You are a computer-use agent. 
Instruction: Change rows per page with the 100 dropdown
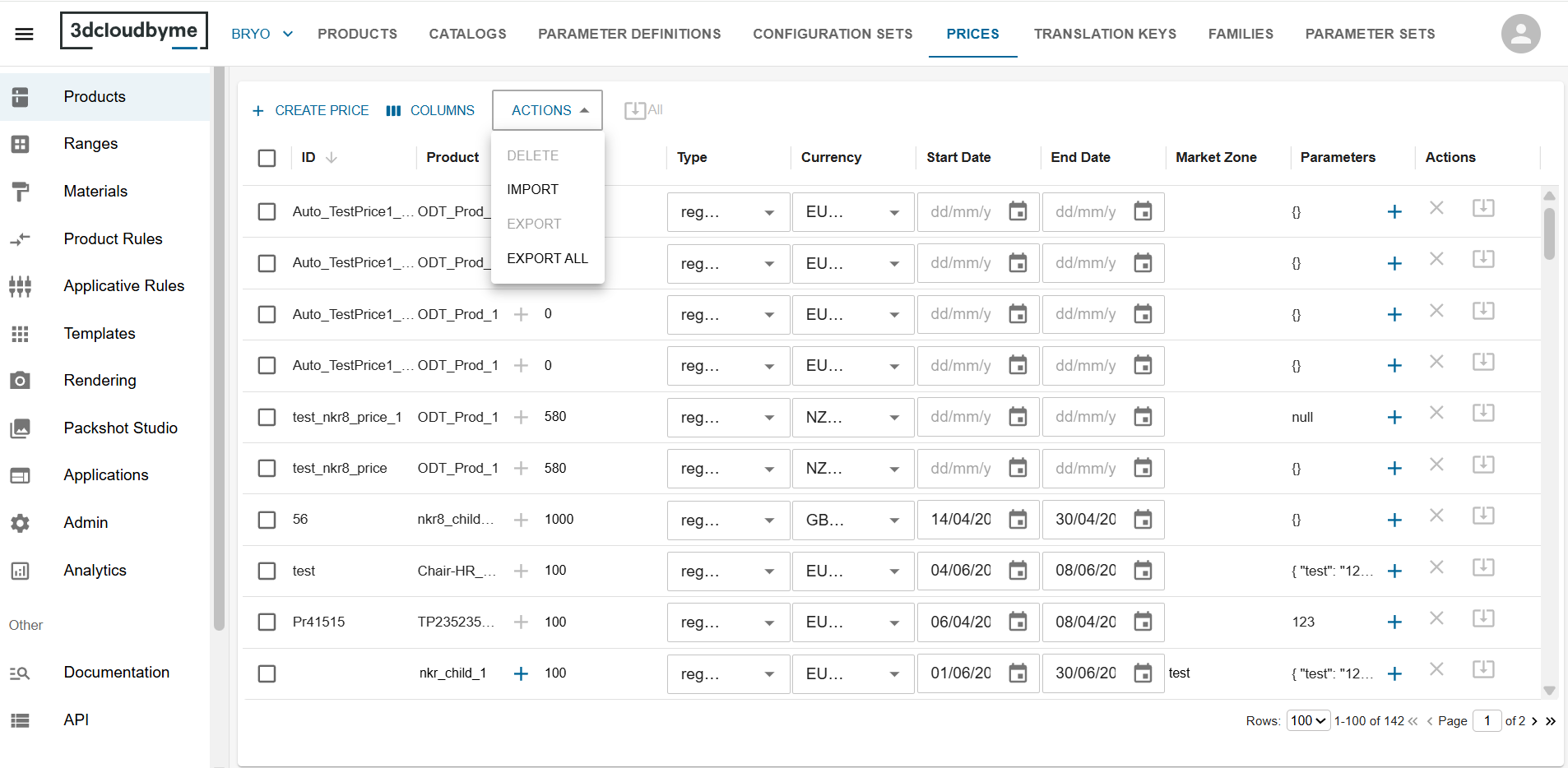click(x=1309, y=721)
